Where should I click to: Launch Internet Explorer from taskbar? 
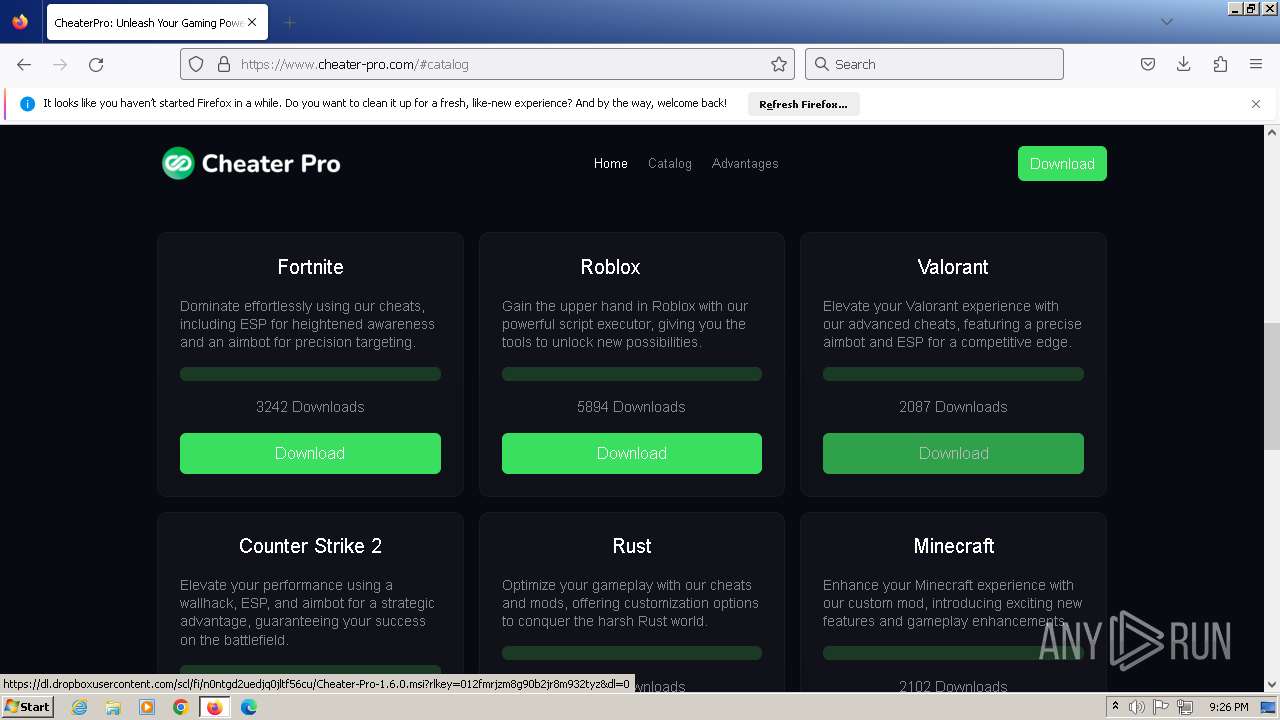(80, 707)
